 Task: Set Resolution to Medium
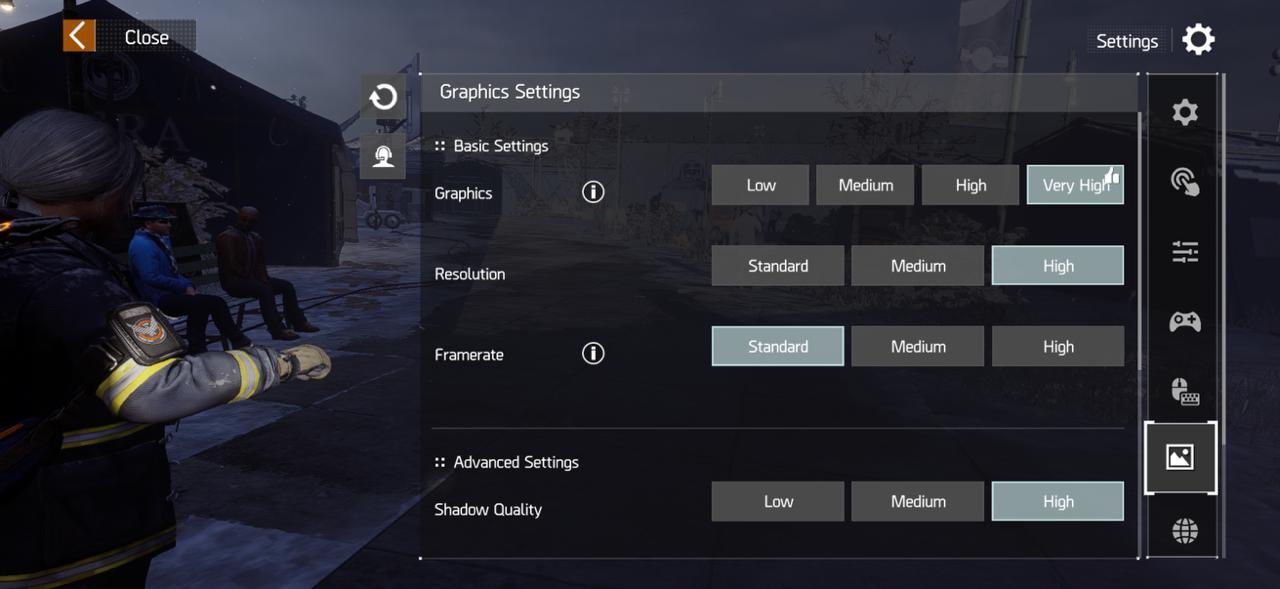917,265
